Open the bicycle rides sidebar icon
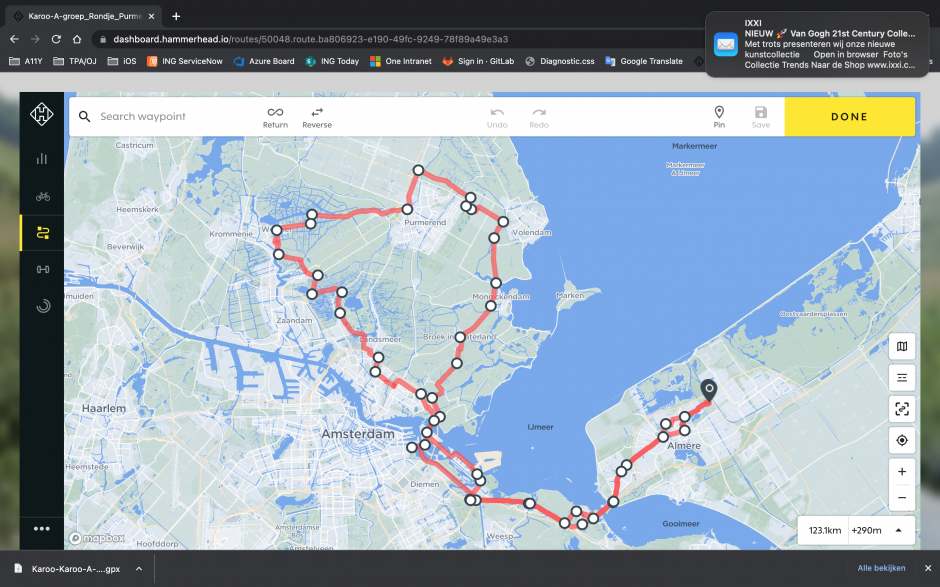 [x=43, y=196]
